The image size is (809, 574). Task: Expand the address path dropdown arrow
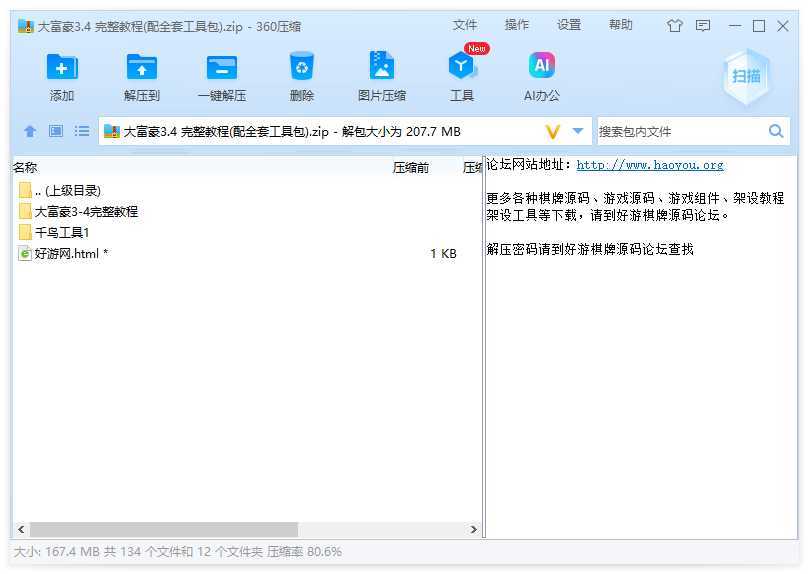click(578, 131)
